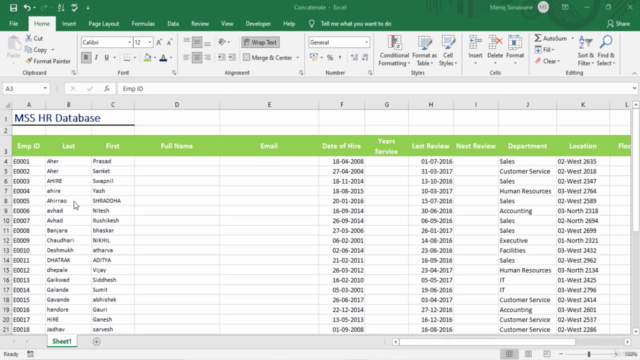Switch to the Data tab
The image size is (640, 360).
point(173,24)
